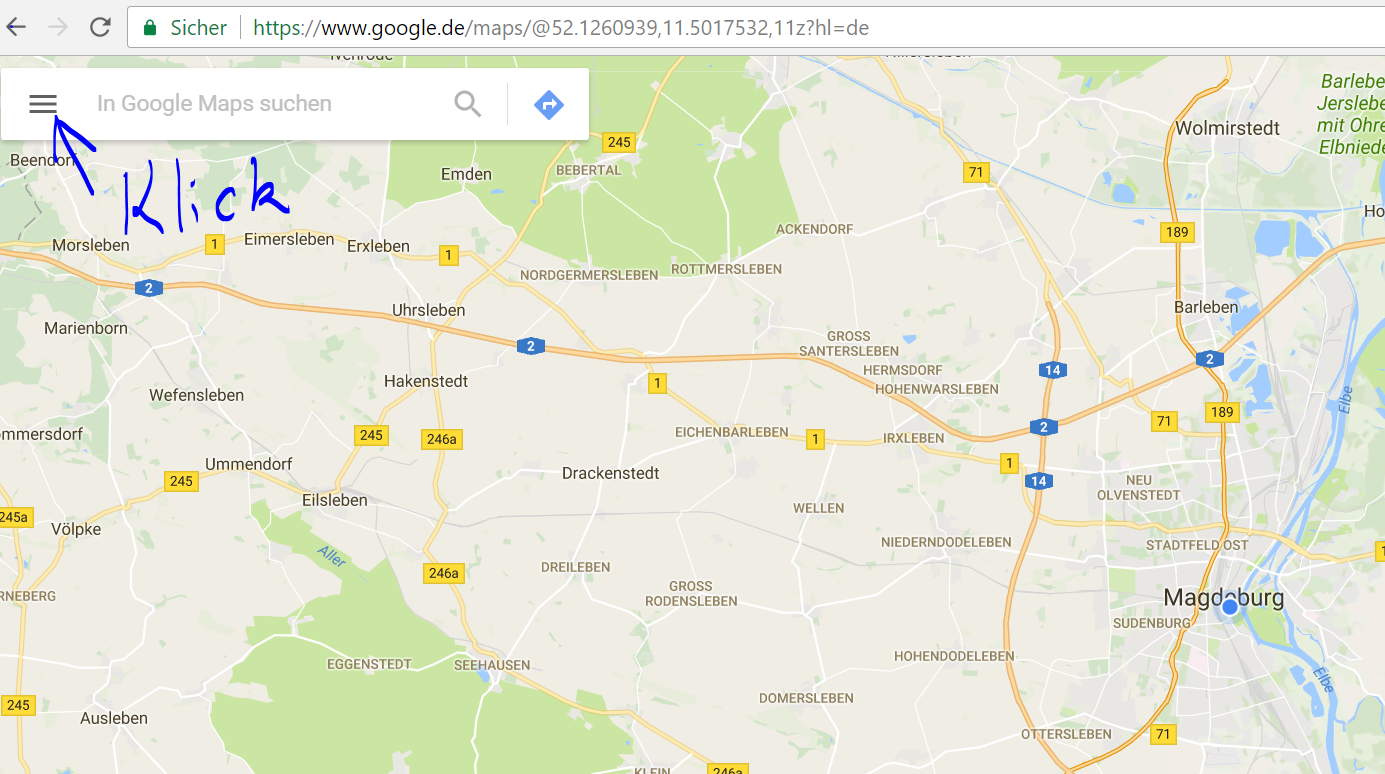Click the browser address bar URL

(x=560, y=28)
